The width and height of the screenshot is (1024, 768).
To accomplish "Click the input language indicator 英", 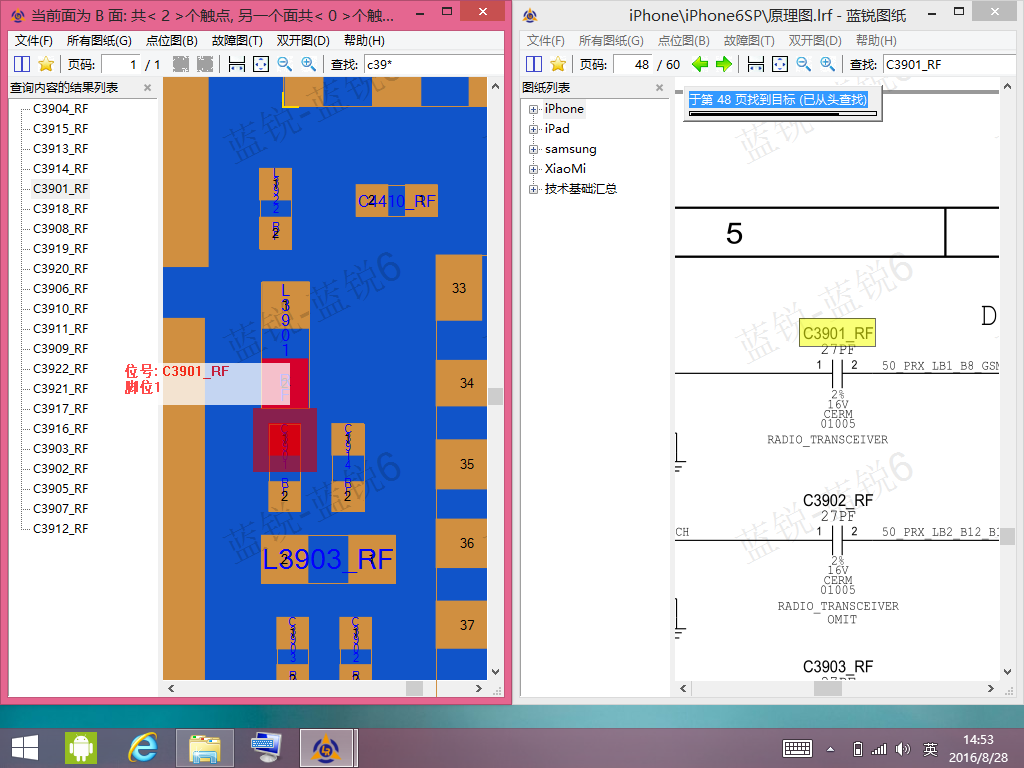I will [931, 749].
